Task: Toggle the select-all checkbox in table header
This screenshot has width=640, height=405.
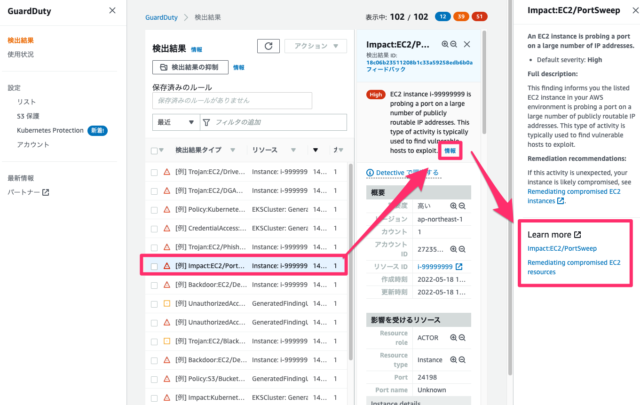Action: tap(154, 151)
